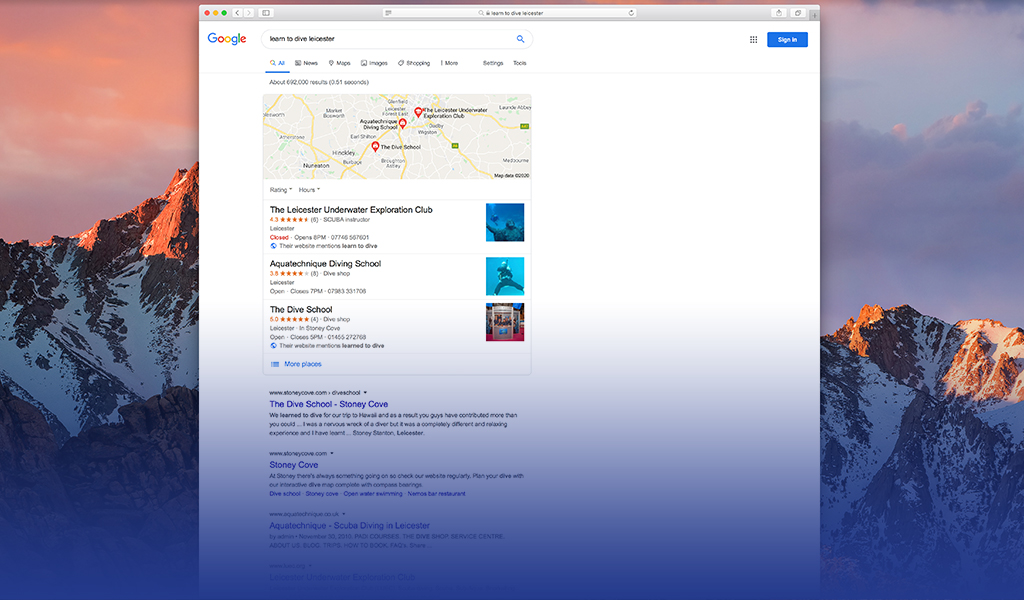The width and height of the screenshot is (1024, 600).
Task: Expand the Rating filter dropdown
Action: (281, 190)
